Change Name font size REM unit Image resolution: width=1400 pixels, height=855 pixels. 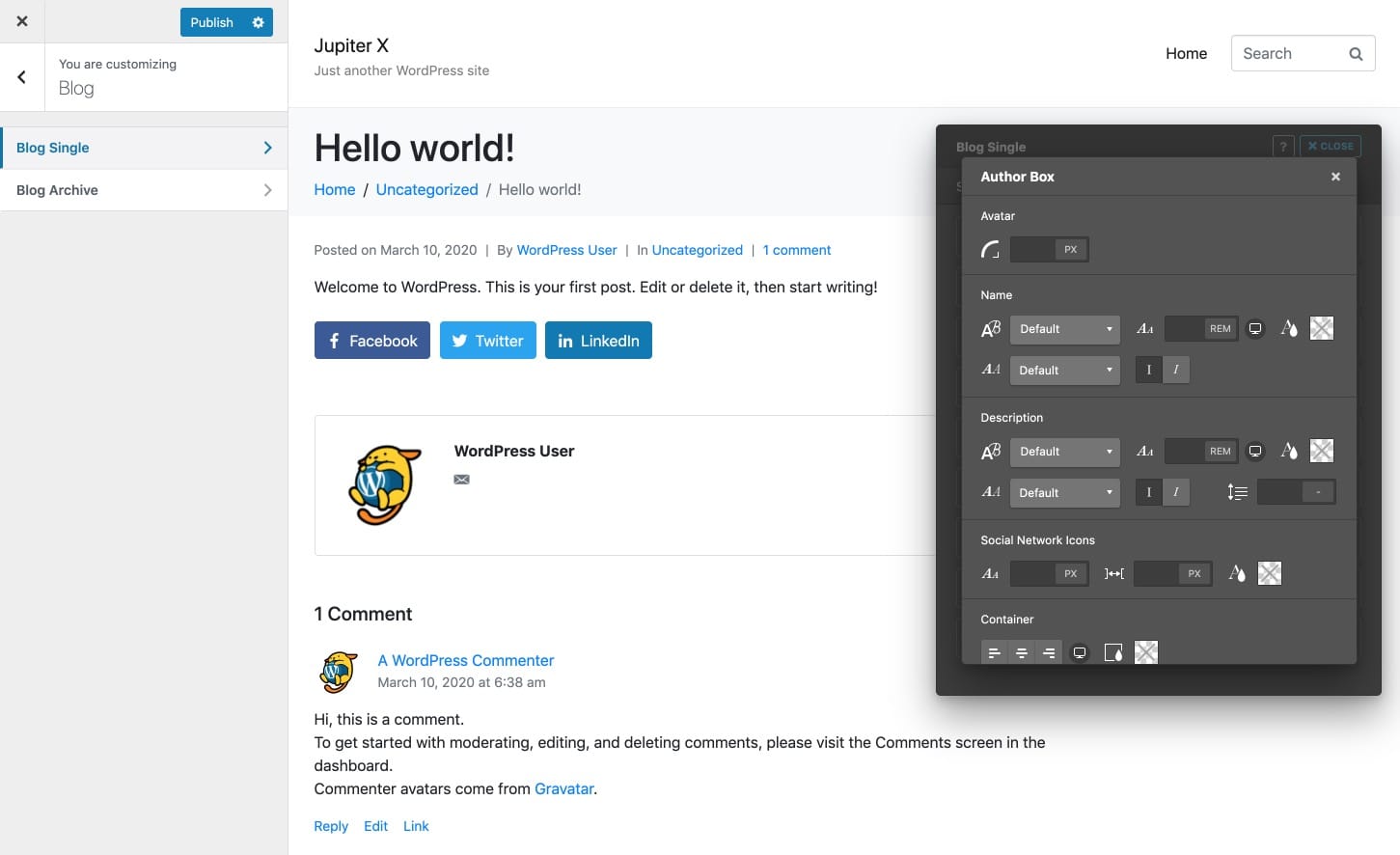click(x=1221, y=329)
